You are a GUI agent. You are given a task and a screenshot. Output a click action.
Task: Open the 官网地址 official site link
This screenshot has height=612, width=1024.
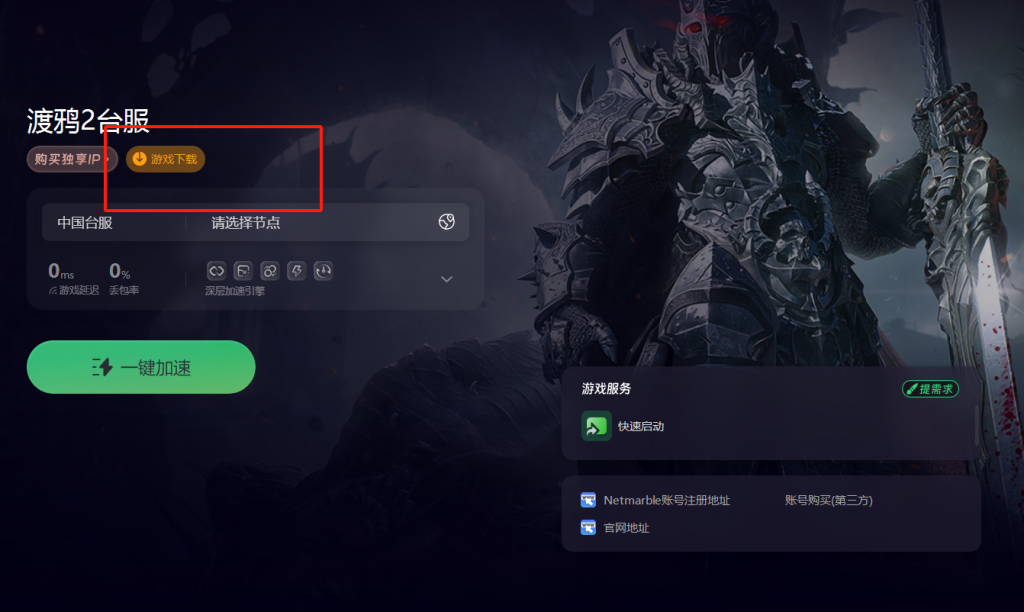click(x=626, y=528)
